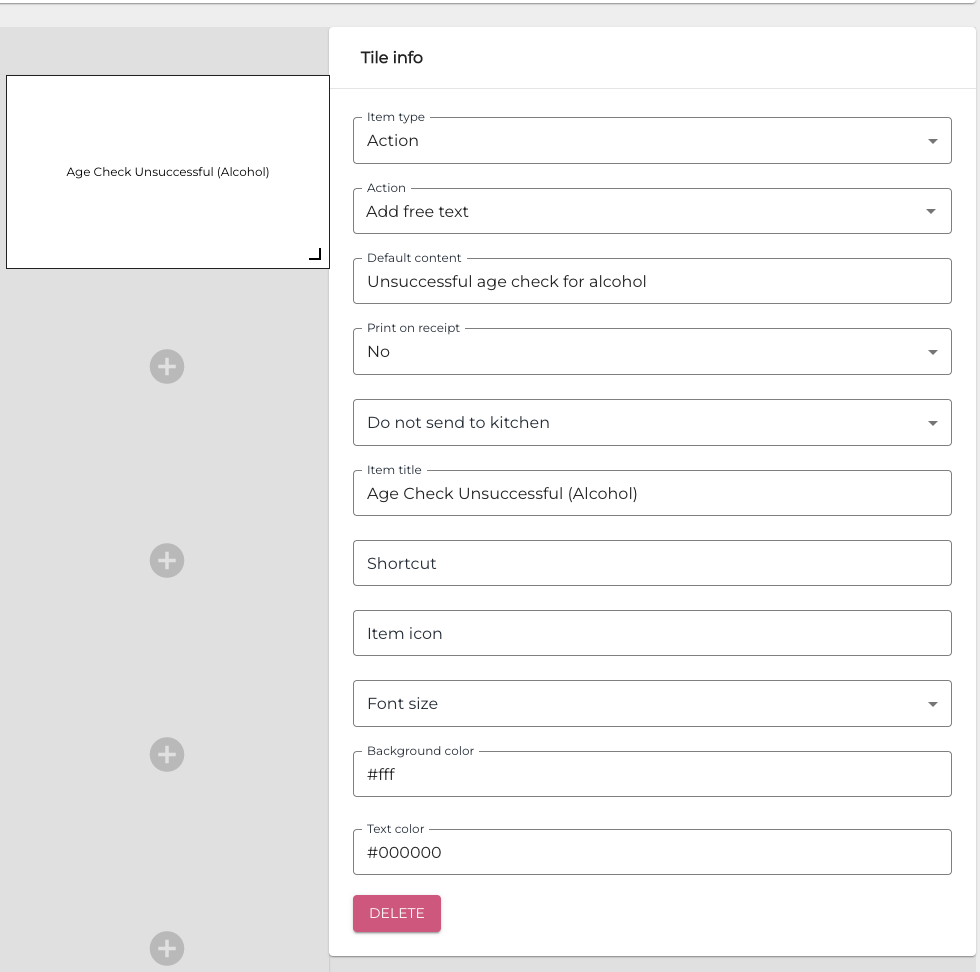Screen dimensions: 980x972
Task: Click the Tile info panel heading
Action: (392, 58)
